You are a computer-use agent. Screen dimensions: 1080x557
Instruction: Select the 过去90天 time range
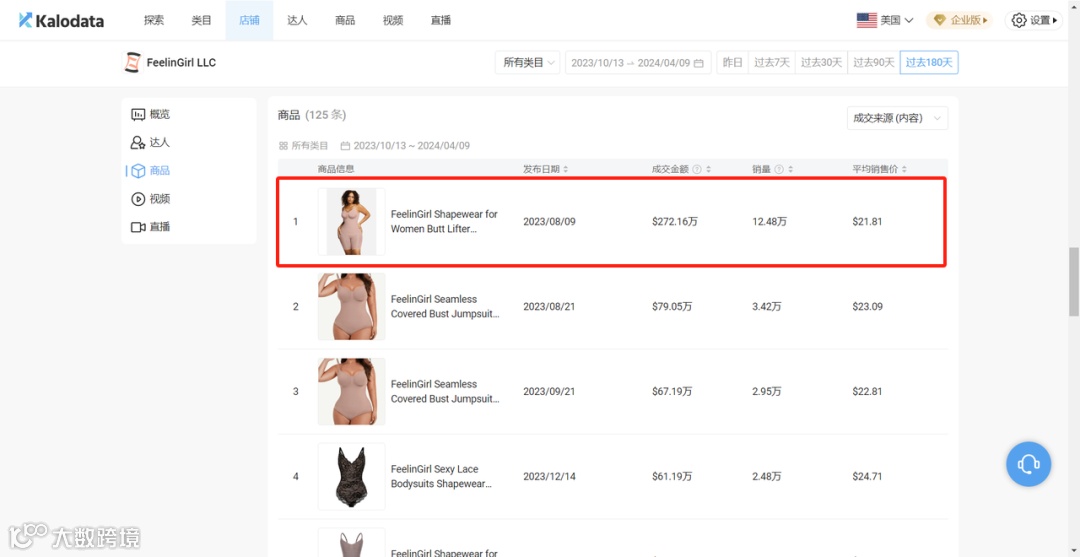(873, 63)
